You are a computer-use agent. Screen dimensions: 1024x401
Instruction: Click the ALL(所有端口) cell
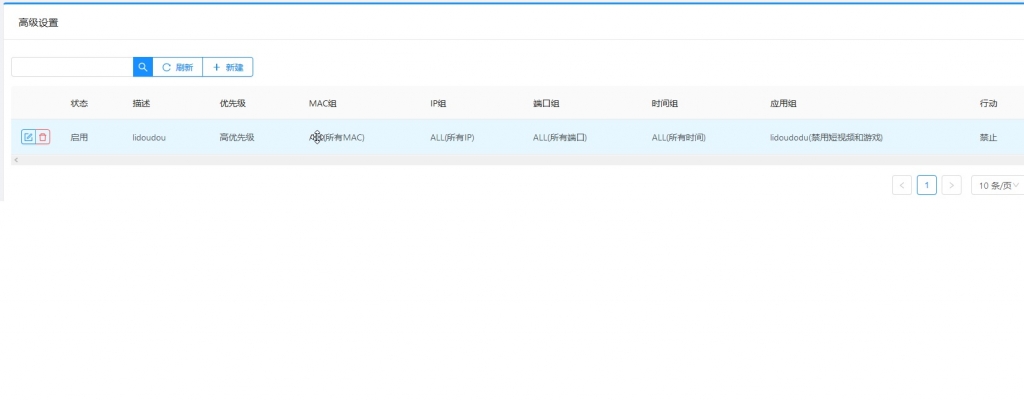pos(560,138)
